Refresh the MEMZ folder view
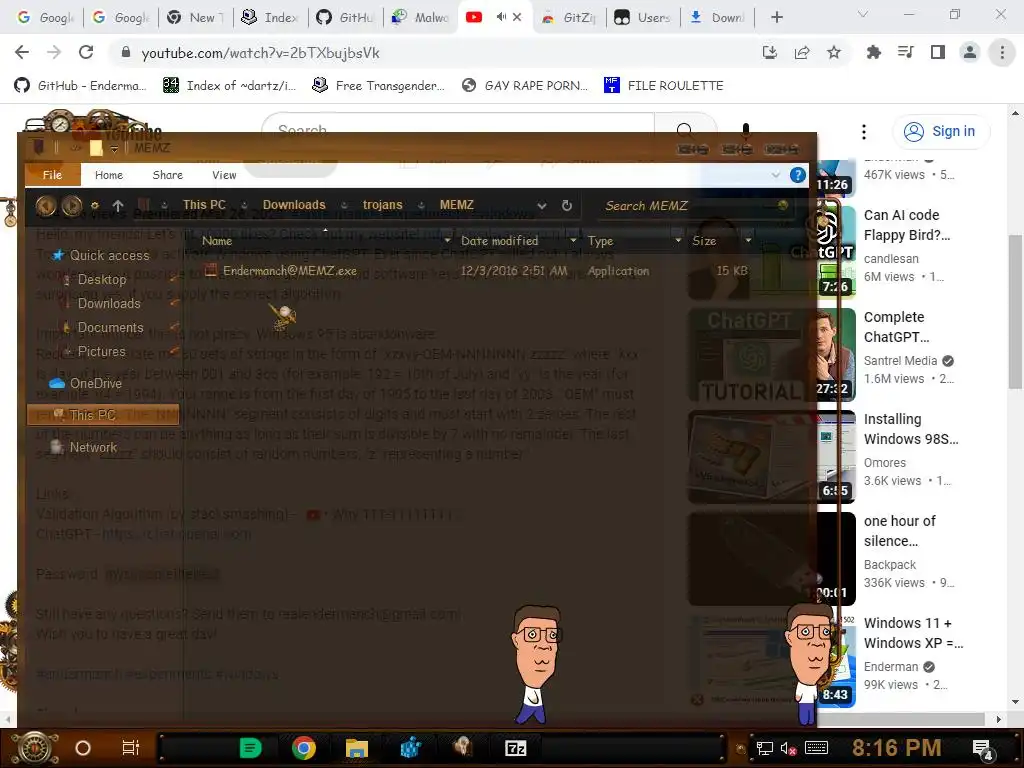This screenshot has width=1024, height=768. (x=567, y=205)
